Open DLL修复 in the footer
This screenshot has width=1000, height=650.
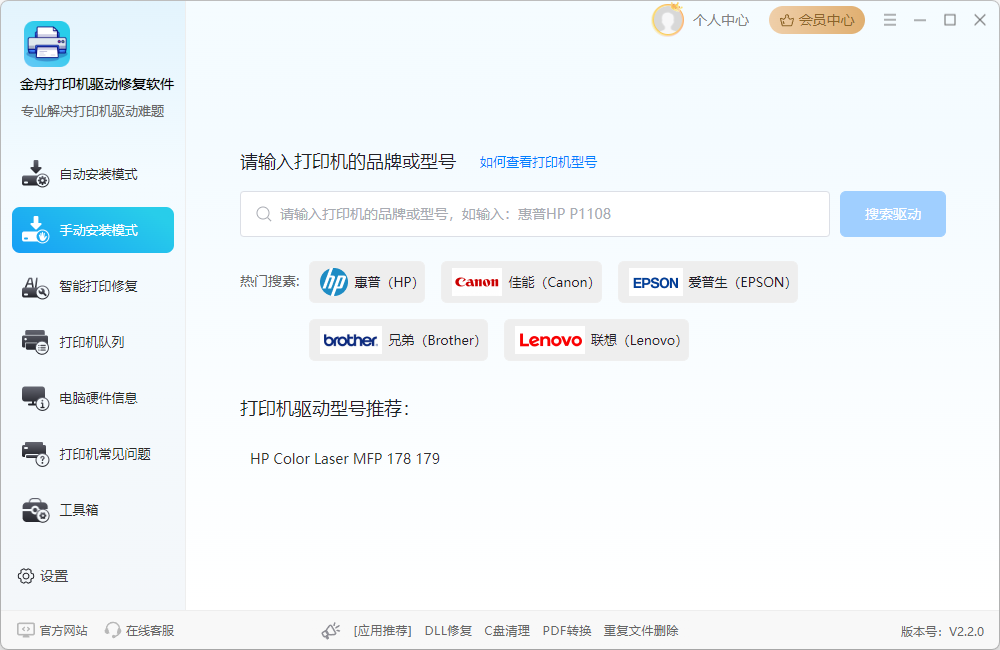pyautogui.click(x=448, y=630)
